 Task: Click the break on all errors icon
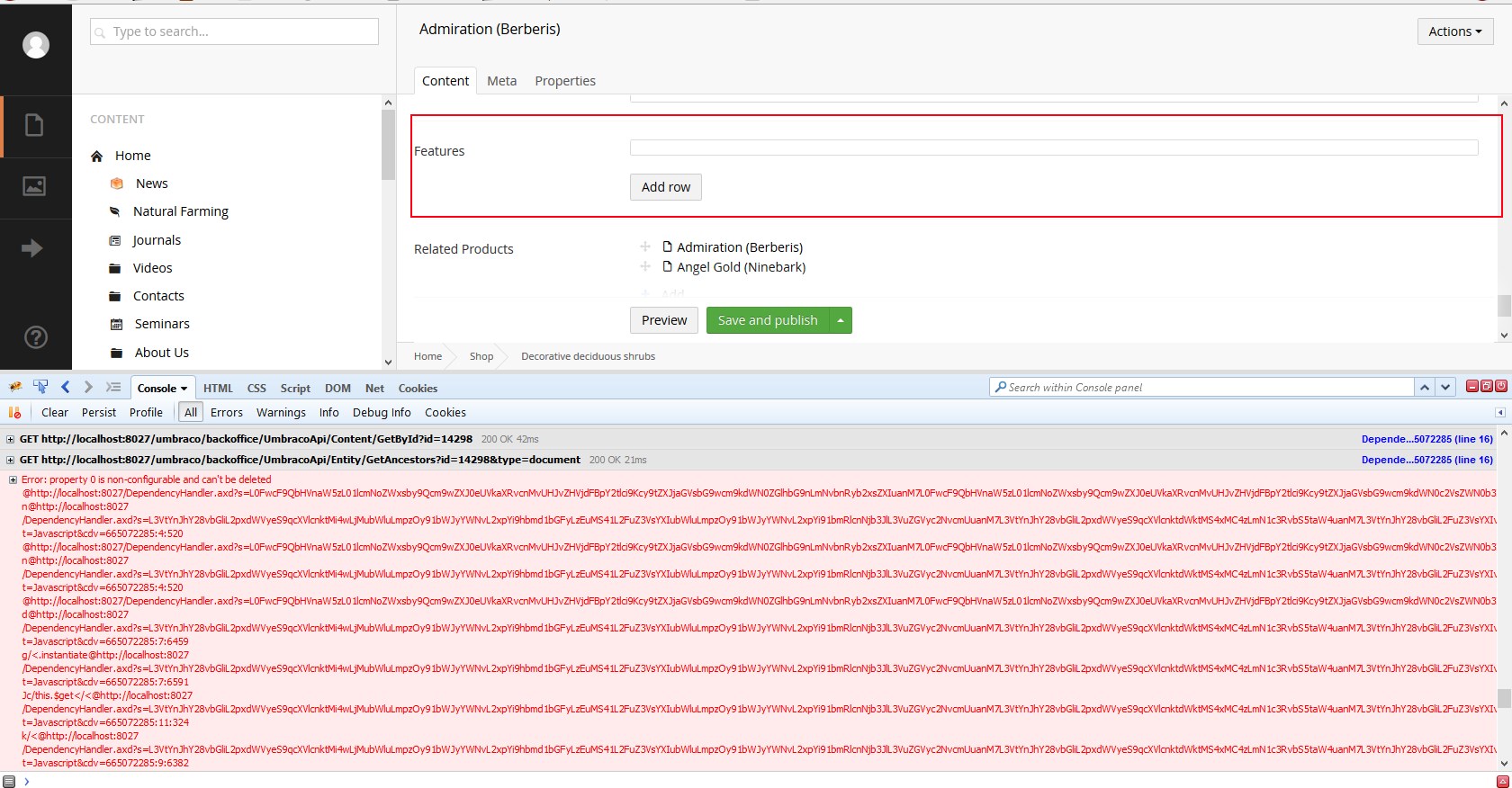(x=14, y=412)
